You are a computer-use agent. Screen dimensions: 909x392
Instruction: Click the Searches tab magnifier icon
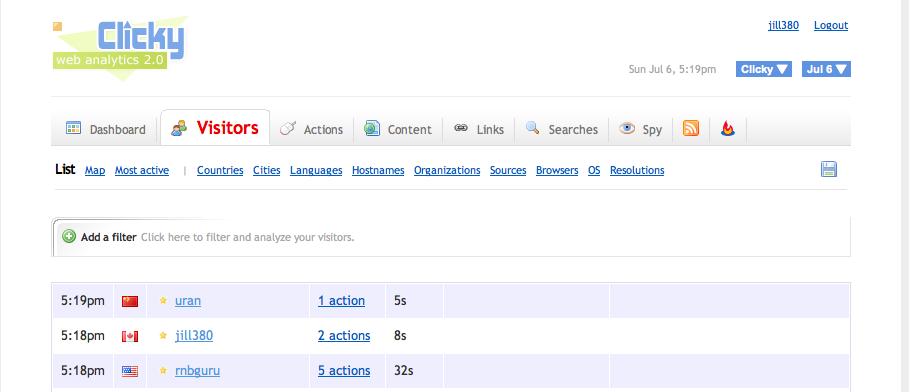click(532, 128)
